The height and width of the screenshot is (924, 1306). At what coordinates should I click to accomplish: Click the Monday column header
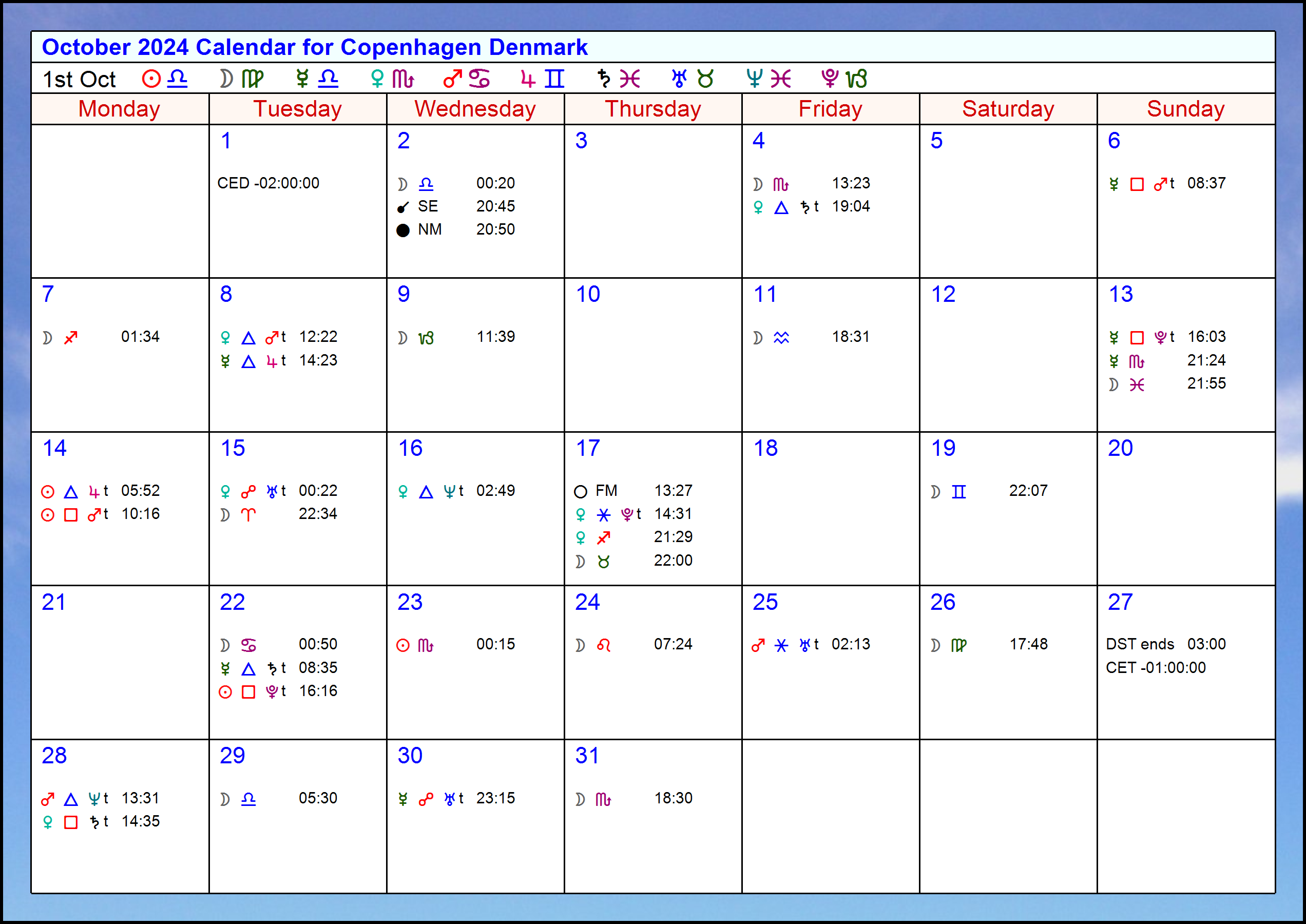119,109
